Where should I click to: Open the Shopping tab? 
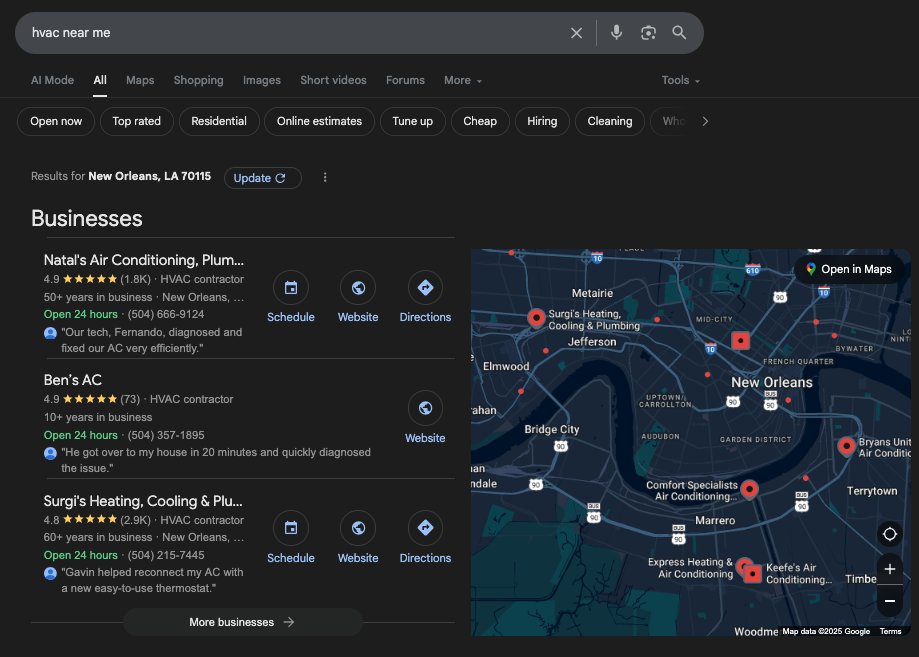click(198, 80)
